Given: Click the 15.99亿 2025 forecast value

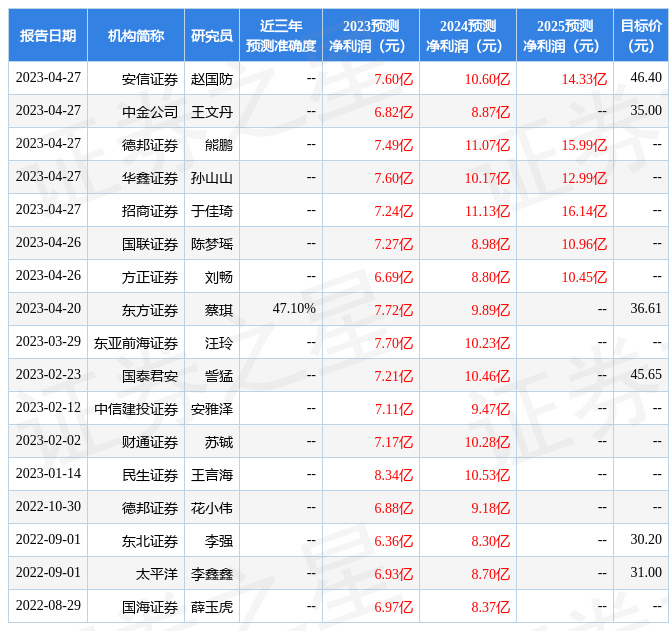Looking at the screenshot, I should click(584, 145).
